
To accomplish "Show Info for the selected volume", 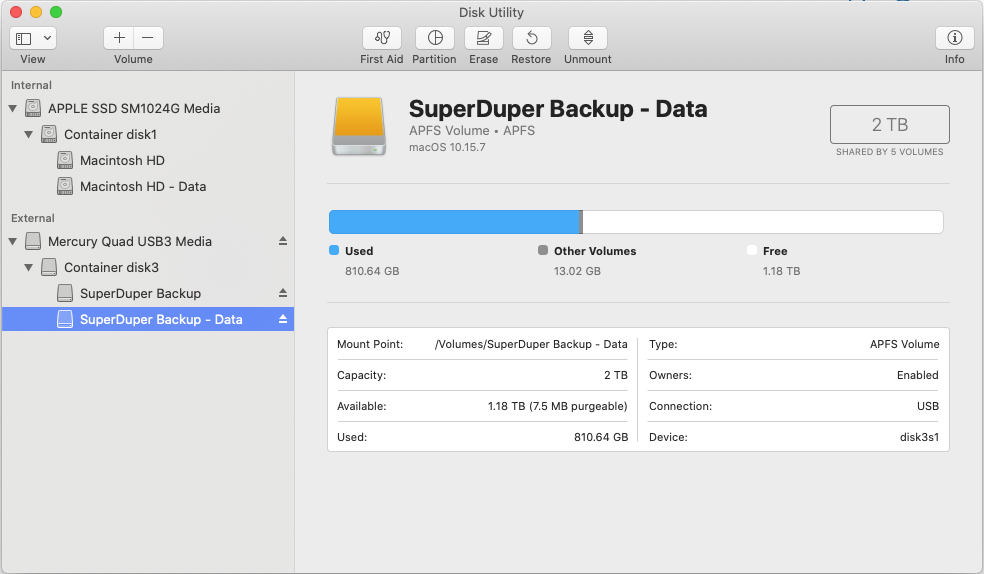I will (955, 38).
